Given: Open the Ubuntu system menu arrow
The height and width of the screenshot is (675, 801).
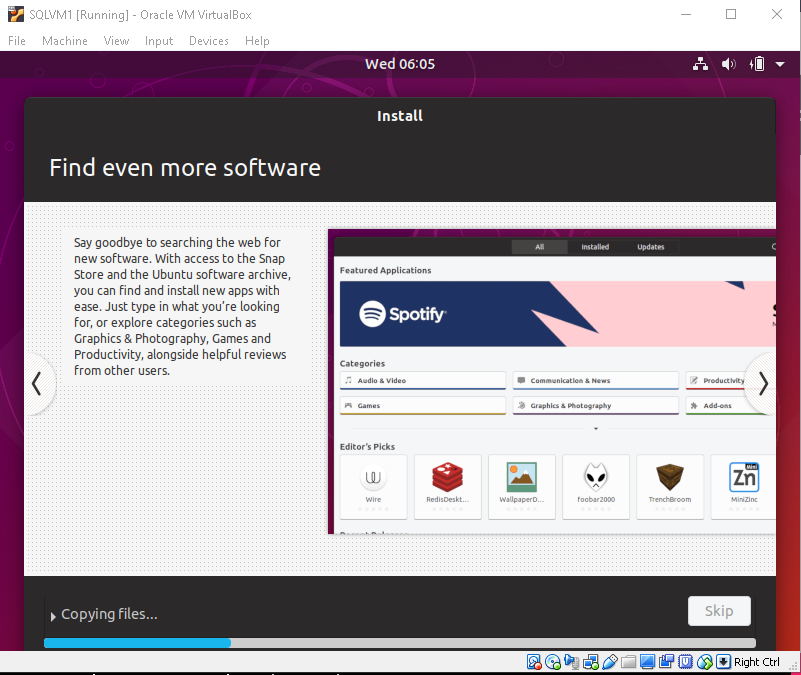Looking at the screenshot, I should (779, 64).
